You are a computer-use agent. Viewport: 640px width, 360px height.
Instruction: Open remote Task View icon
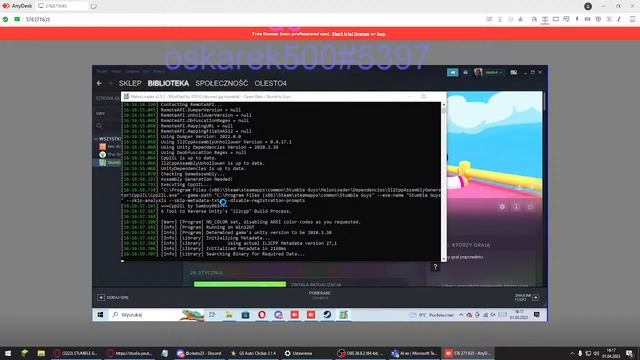212,315
